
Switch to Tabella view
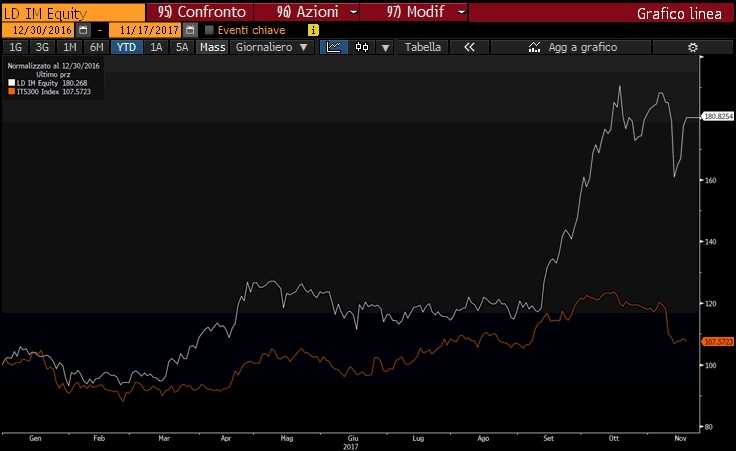pyautogui.click(x=422, y=47)
